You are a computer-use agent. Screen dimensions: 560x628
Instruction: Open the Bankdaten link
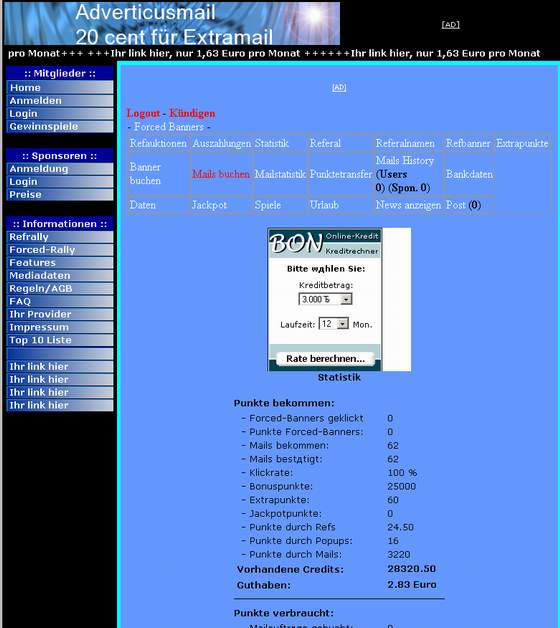click(469, 174)
